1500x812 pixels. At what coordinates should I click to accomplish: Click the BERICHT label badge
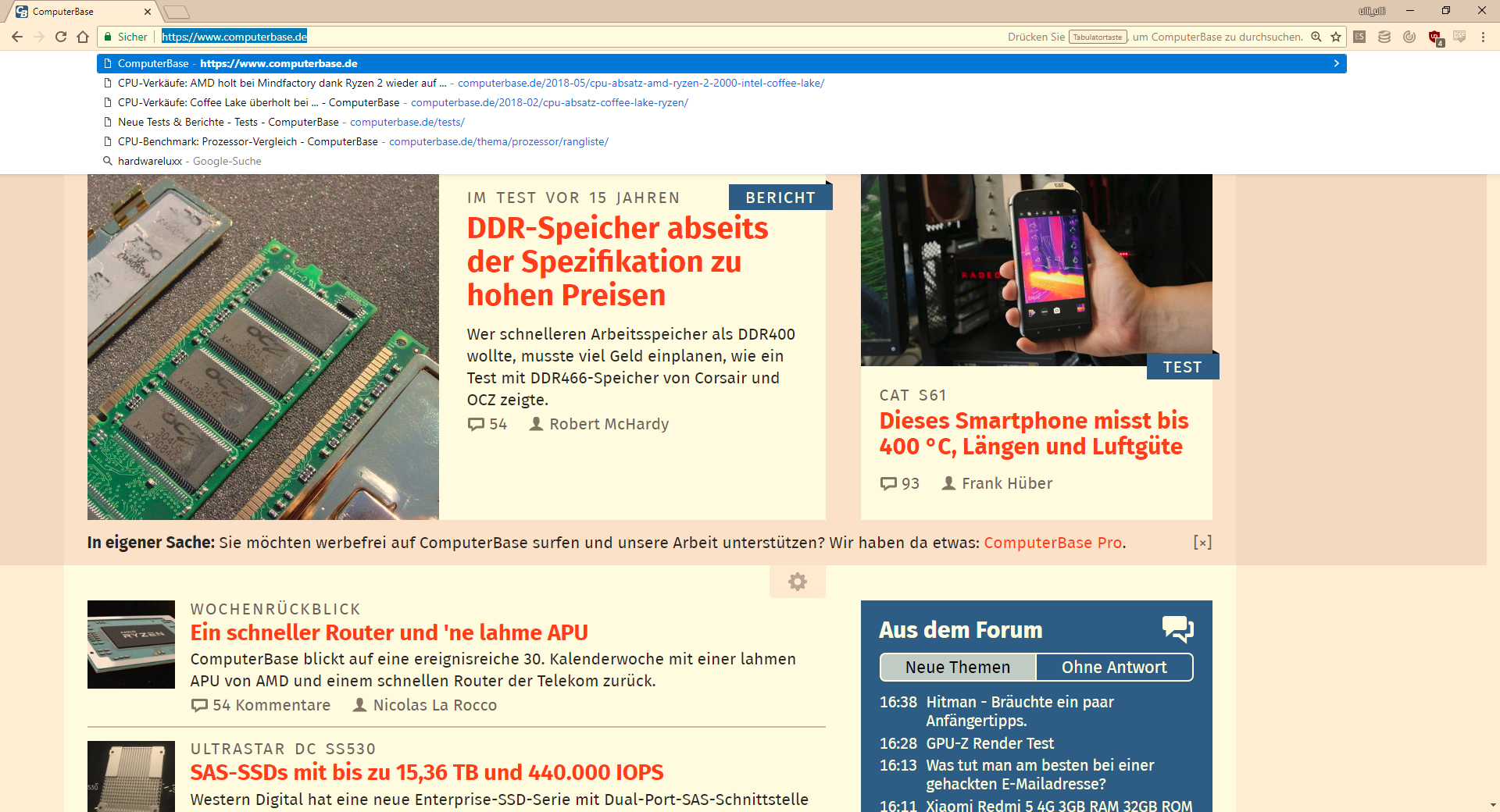click(x=780, y=198)
